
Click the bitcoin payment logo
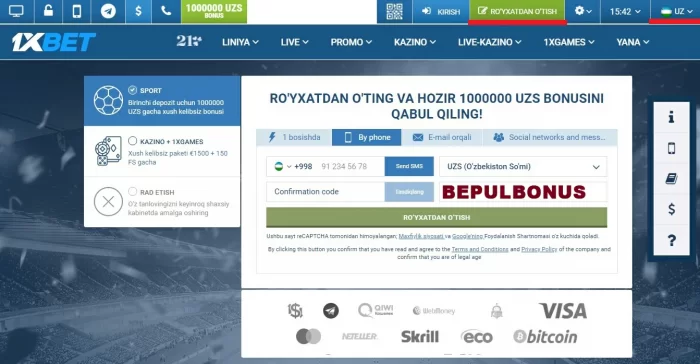(x=545, y=336)
